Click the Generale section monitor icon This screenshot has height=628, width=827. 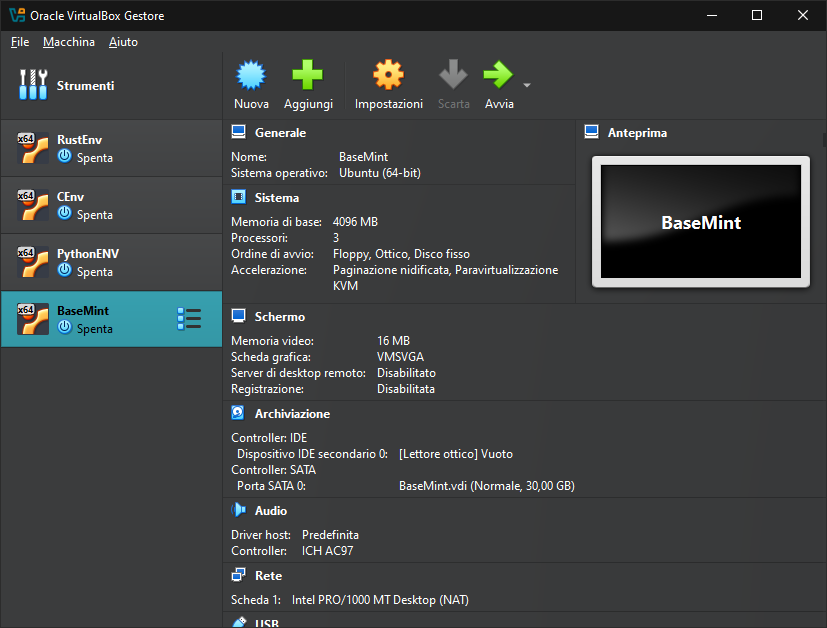coord(238,132)
